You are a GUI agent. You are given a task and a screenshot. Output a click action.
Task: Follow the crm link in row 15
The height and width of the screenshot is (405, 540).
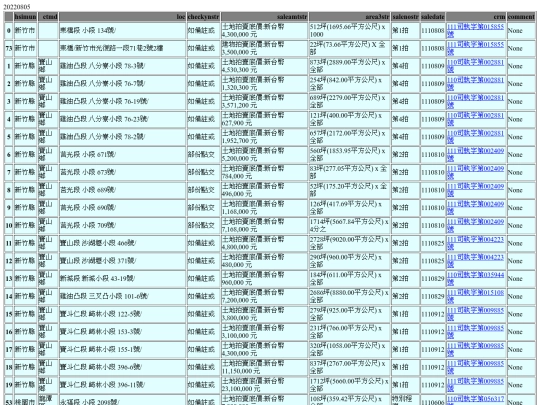tap(475, 314)
